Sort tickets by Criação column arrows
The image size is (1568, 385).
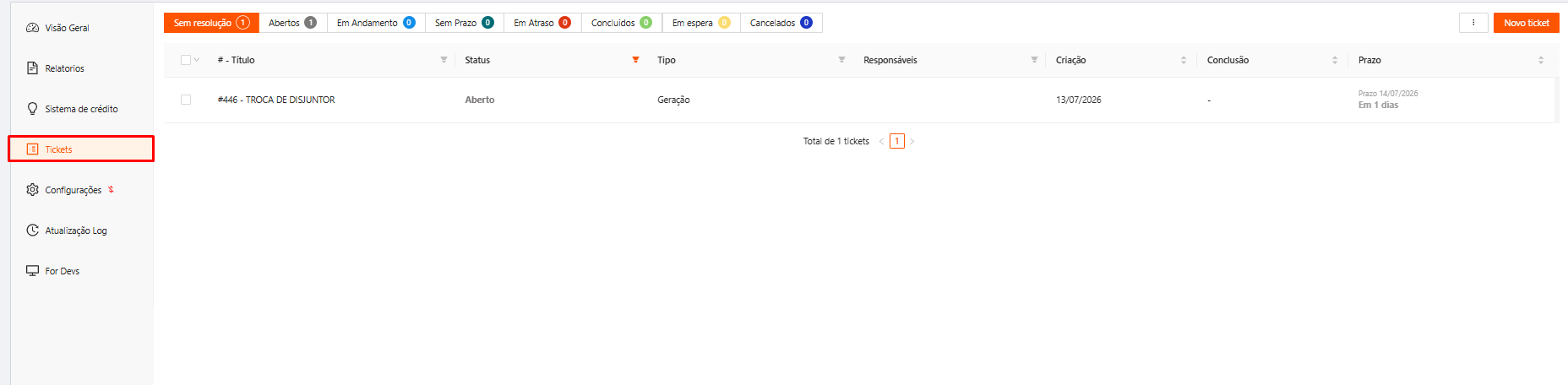(1184, 60)
